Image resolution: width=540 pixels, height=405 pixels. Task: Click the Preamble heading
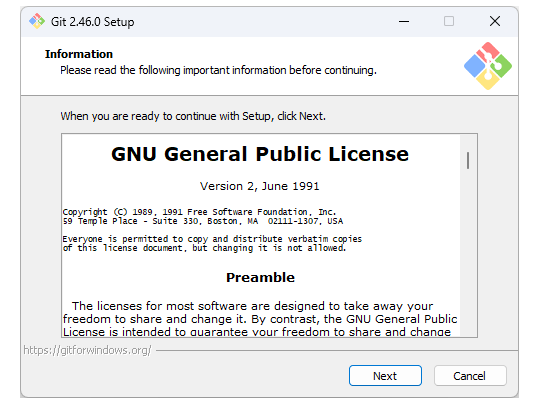pyautogui.click(x=260, y=278)
